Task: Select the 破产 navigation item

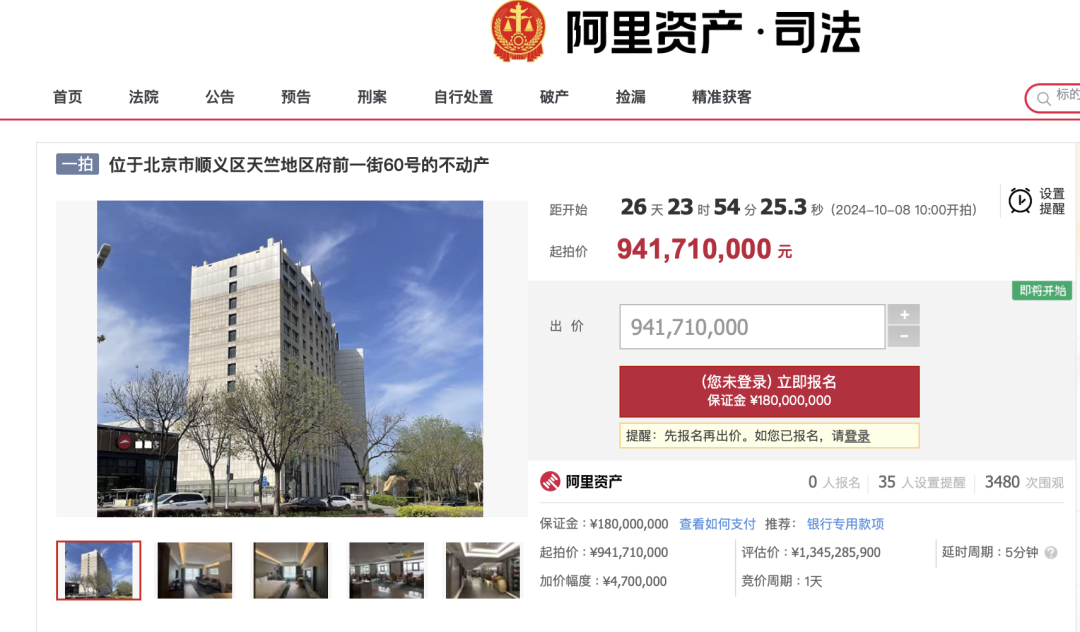Action: [x=554, y=97]
